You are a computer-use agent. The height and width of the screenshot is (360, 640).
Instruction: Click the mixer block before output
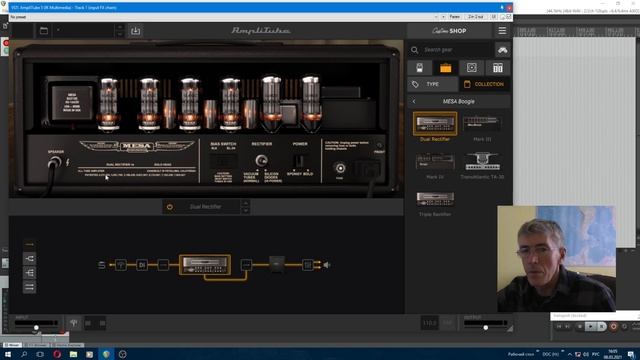[x=308, y=265]
